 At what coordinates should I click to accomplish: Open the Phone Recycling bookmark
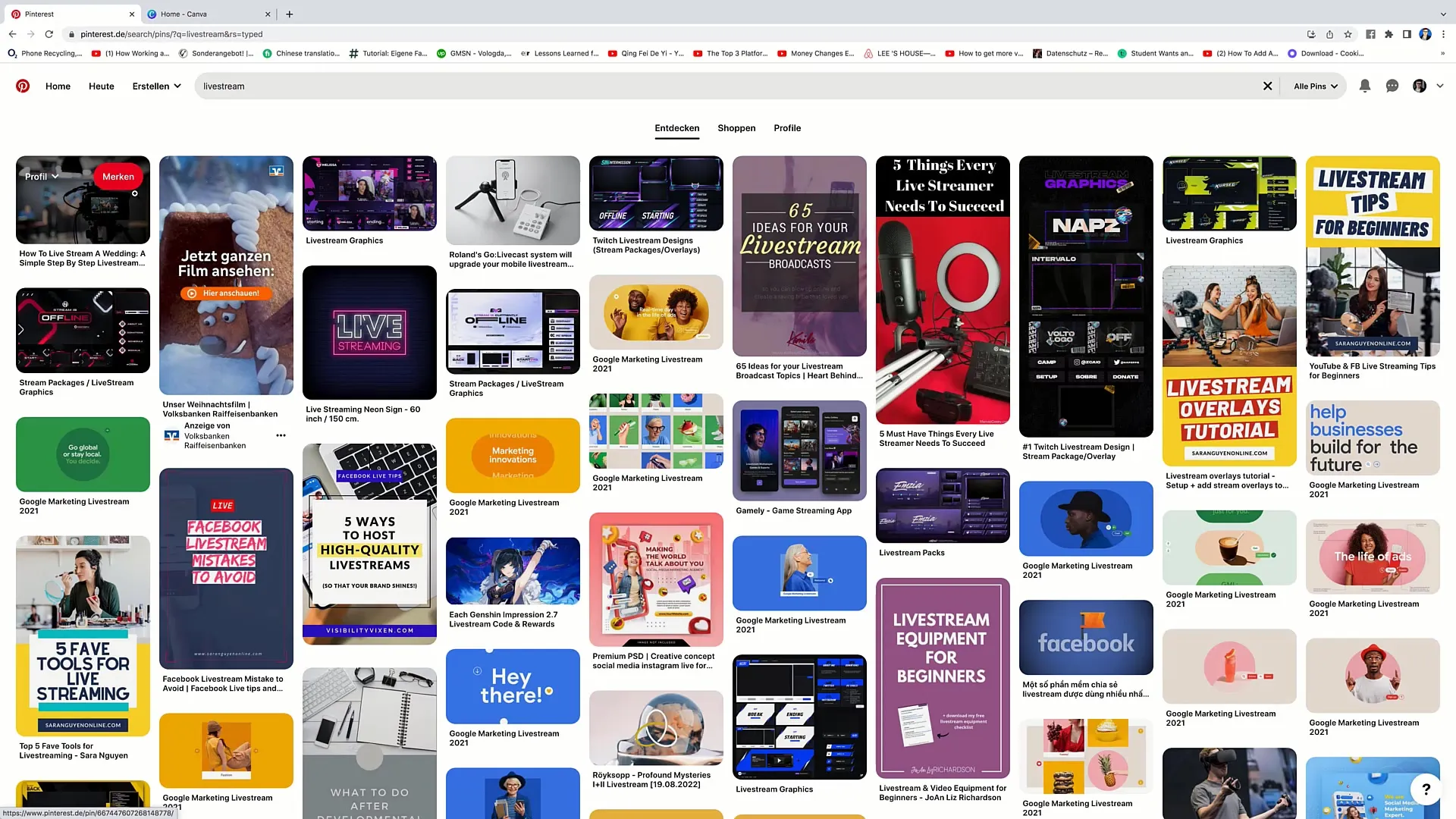point(45,53)
